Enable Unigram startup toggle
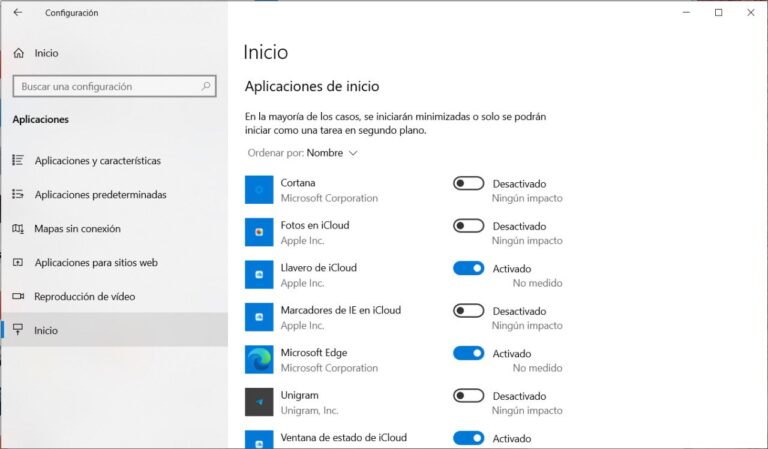The height and width of the screenshot is (449, 768). tap(468, 396)
